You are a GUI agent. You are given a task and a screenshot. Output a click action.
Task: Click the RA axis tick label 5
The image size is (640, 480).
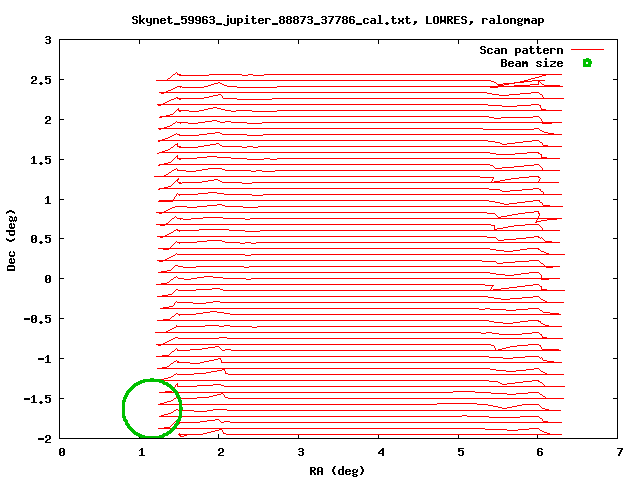coord(460,452)
